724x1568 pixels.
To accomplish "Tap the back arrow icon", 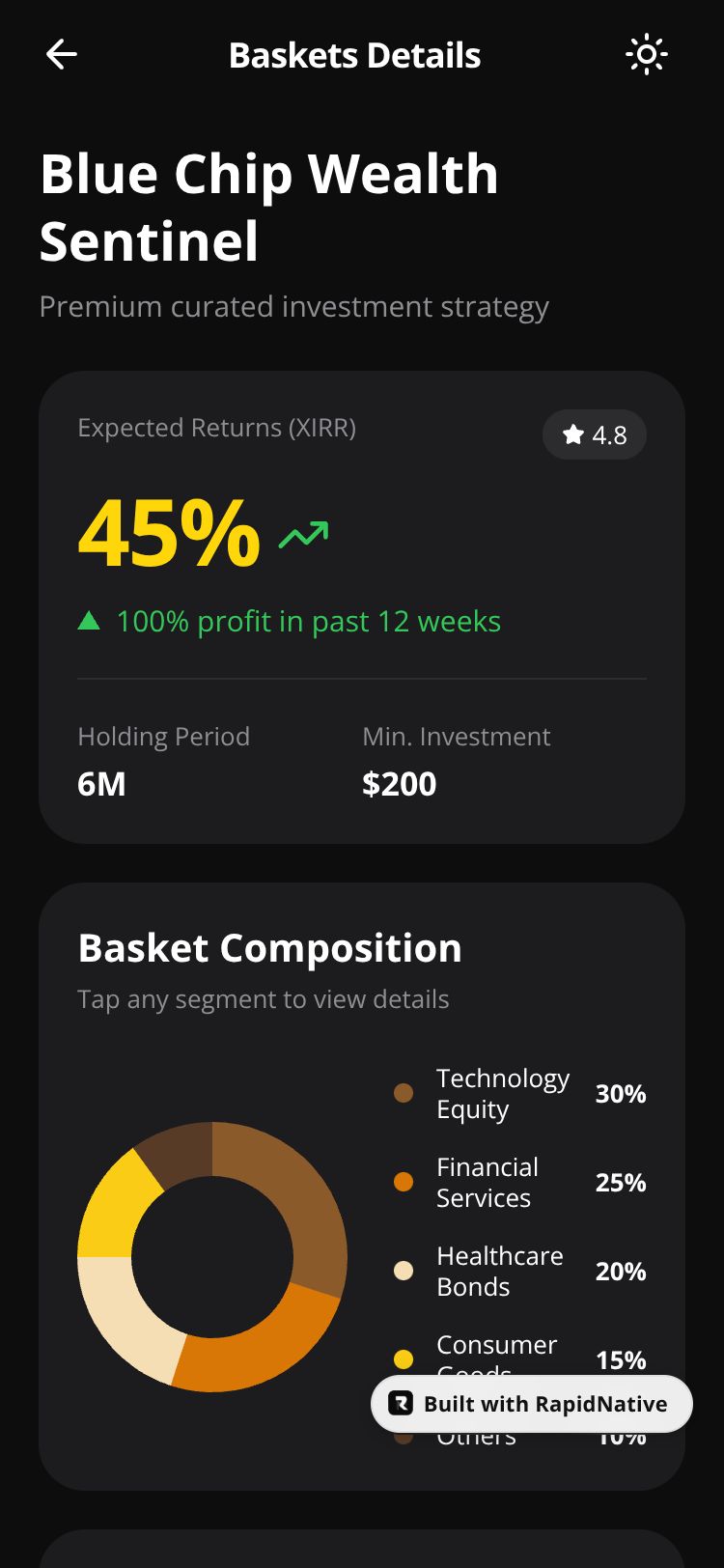I will (x=62, y=54).
